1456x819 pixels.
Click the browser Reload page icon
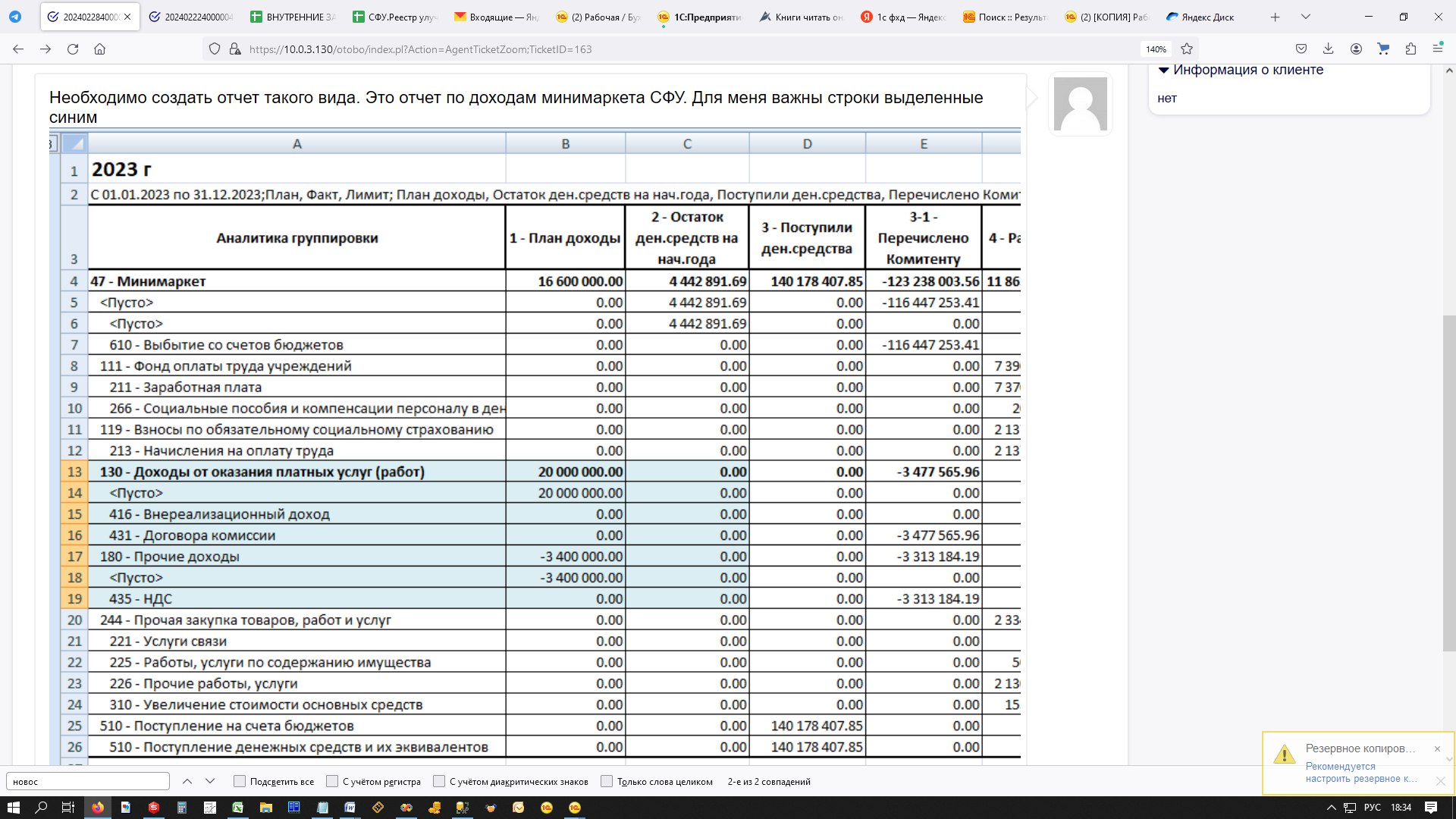73,49
